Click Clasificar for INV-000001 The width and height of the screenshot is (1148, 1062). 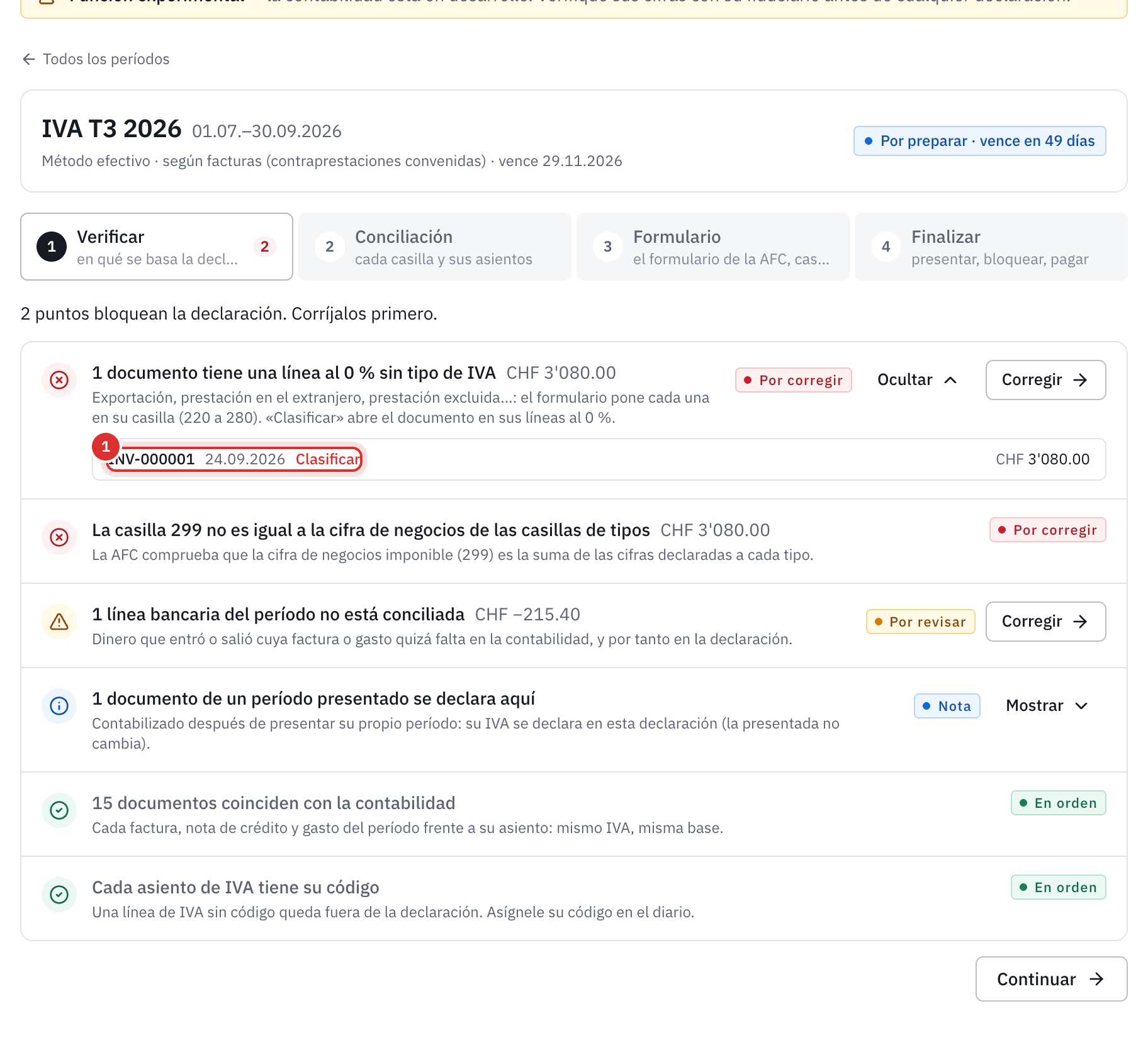[328, 459]
